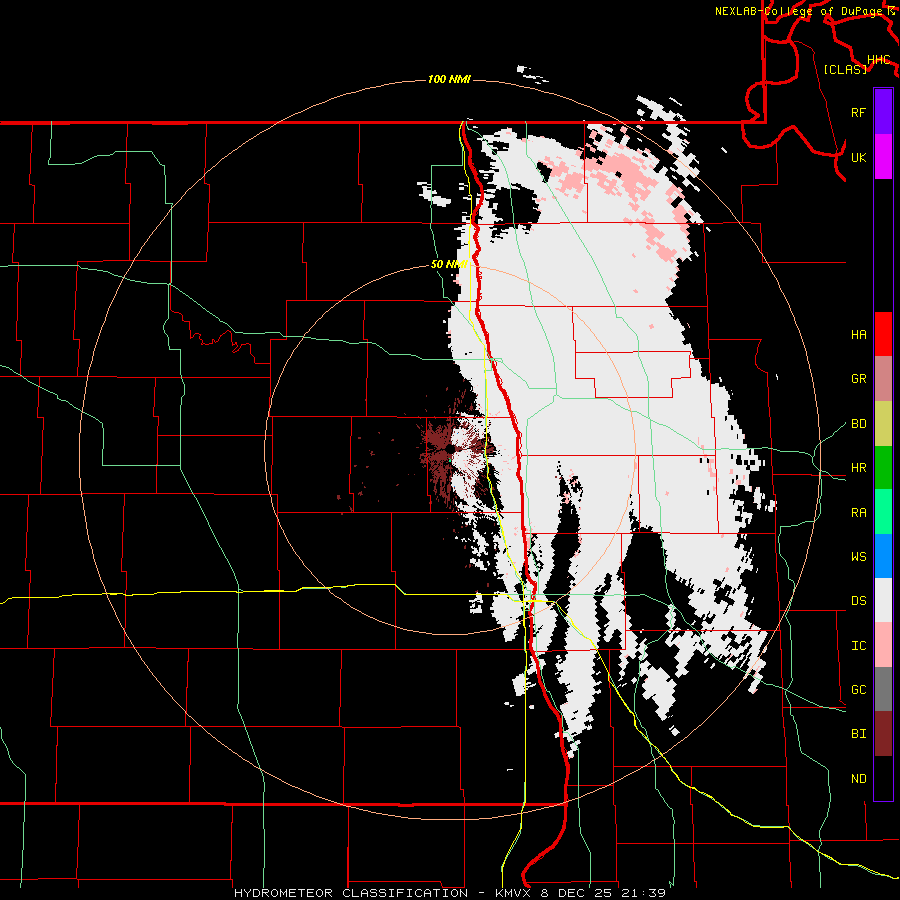Pick the RA light-green legend swatch
This screenshot has width=900, height=900.
coord(883,512)
